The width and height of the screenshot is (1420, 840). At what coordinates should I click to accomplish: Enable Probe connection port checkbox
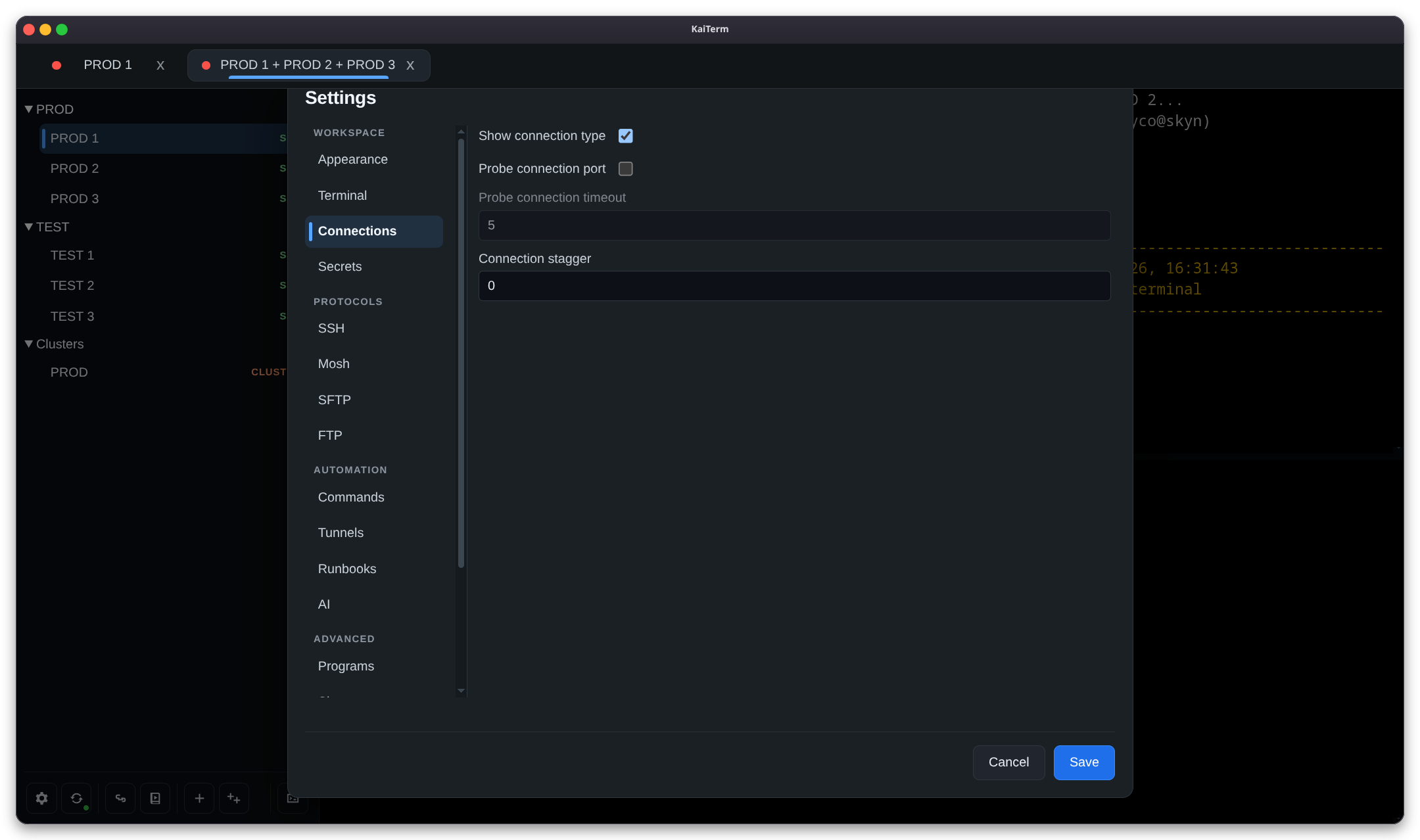pos(626,169)
